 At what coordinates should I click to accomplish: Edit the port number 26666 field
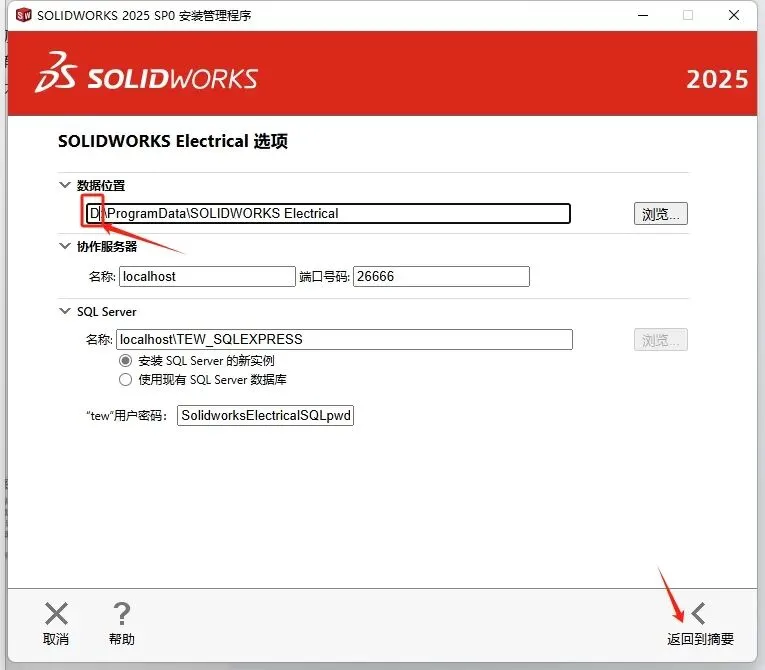click(441, 277)
